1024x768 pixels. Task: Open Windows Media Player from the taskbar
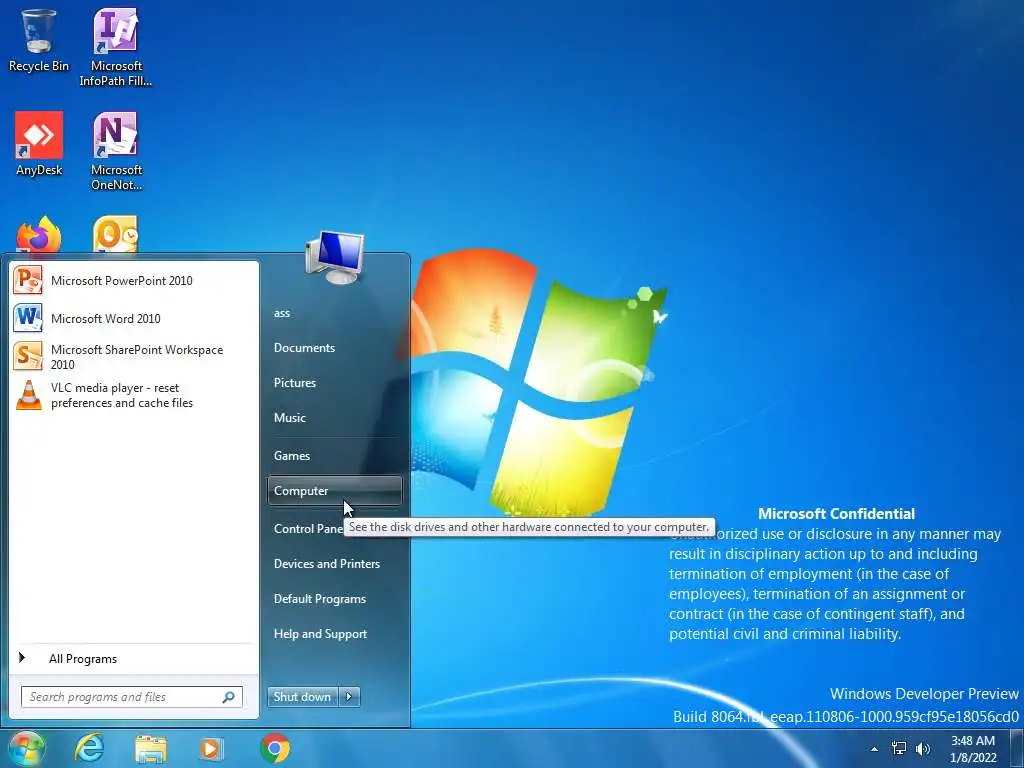tap(211, 748)
